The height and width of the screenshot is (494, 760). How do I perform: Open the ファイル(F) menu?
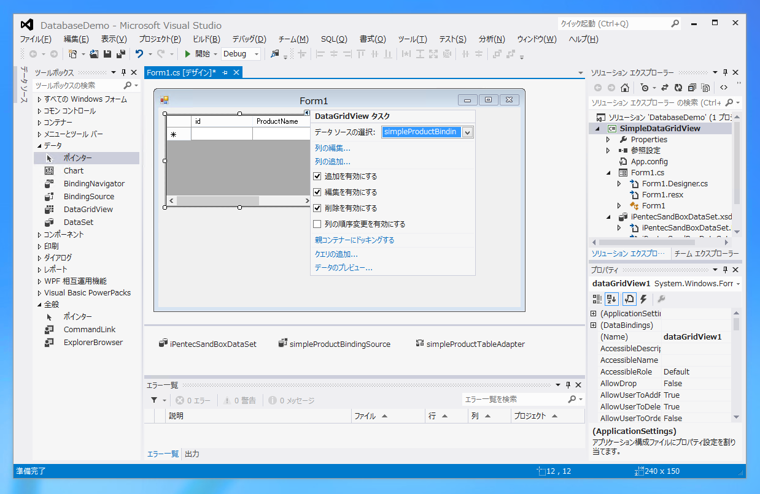tap(35, 39)
